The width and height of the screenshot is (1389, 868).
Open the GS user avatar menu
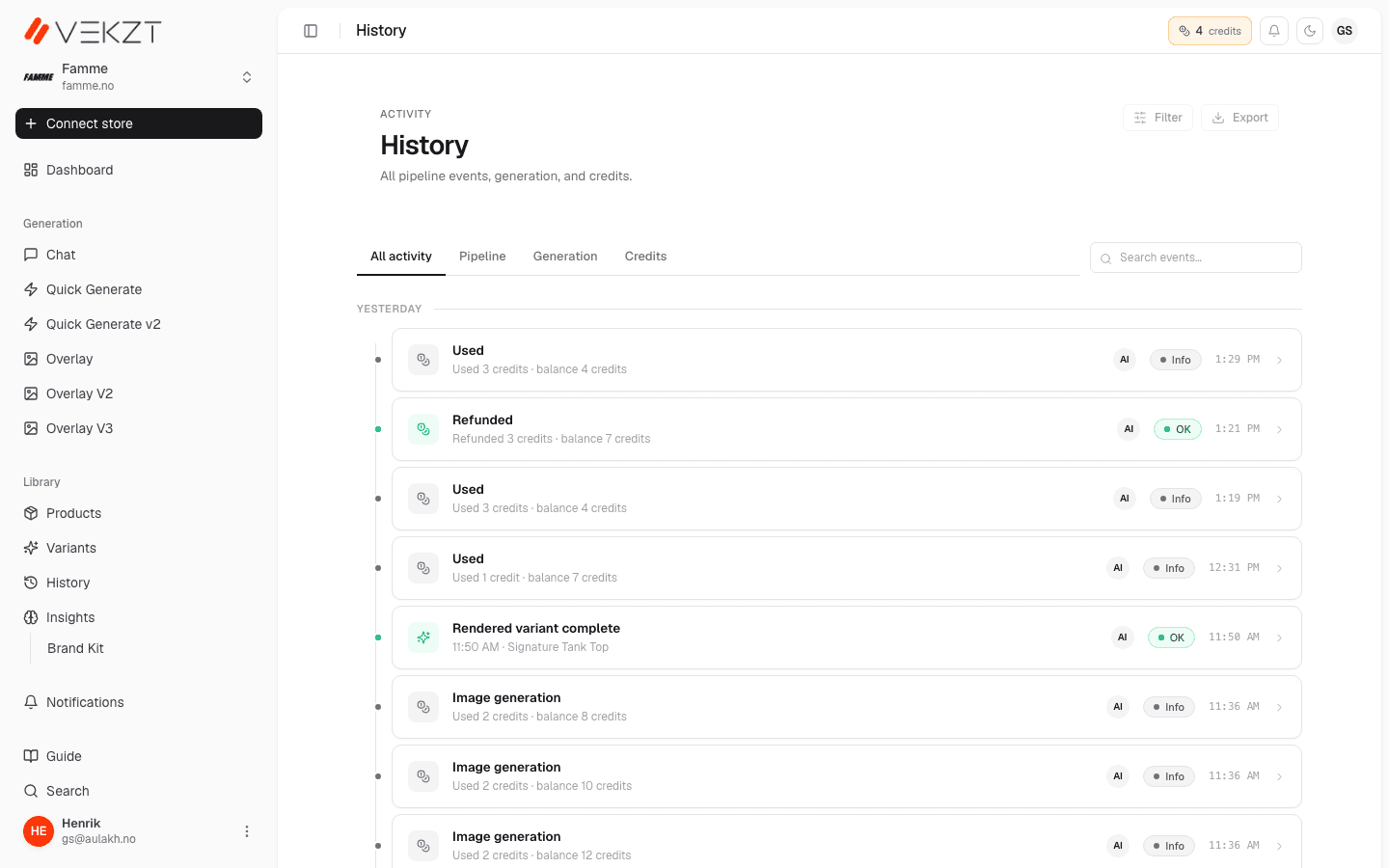click(1345, 31)
